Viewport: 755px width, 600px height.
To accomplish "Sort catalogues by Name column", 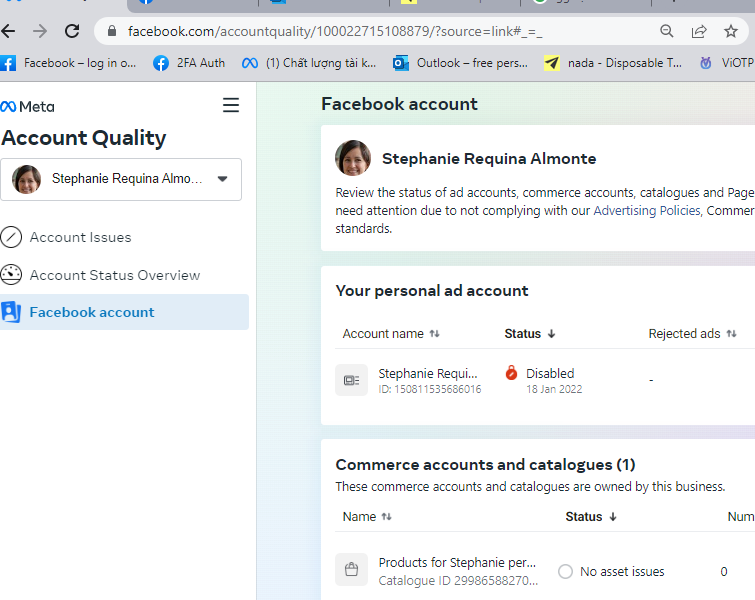I will (x=367, y=517).
